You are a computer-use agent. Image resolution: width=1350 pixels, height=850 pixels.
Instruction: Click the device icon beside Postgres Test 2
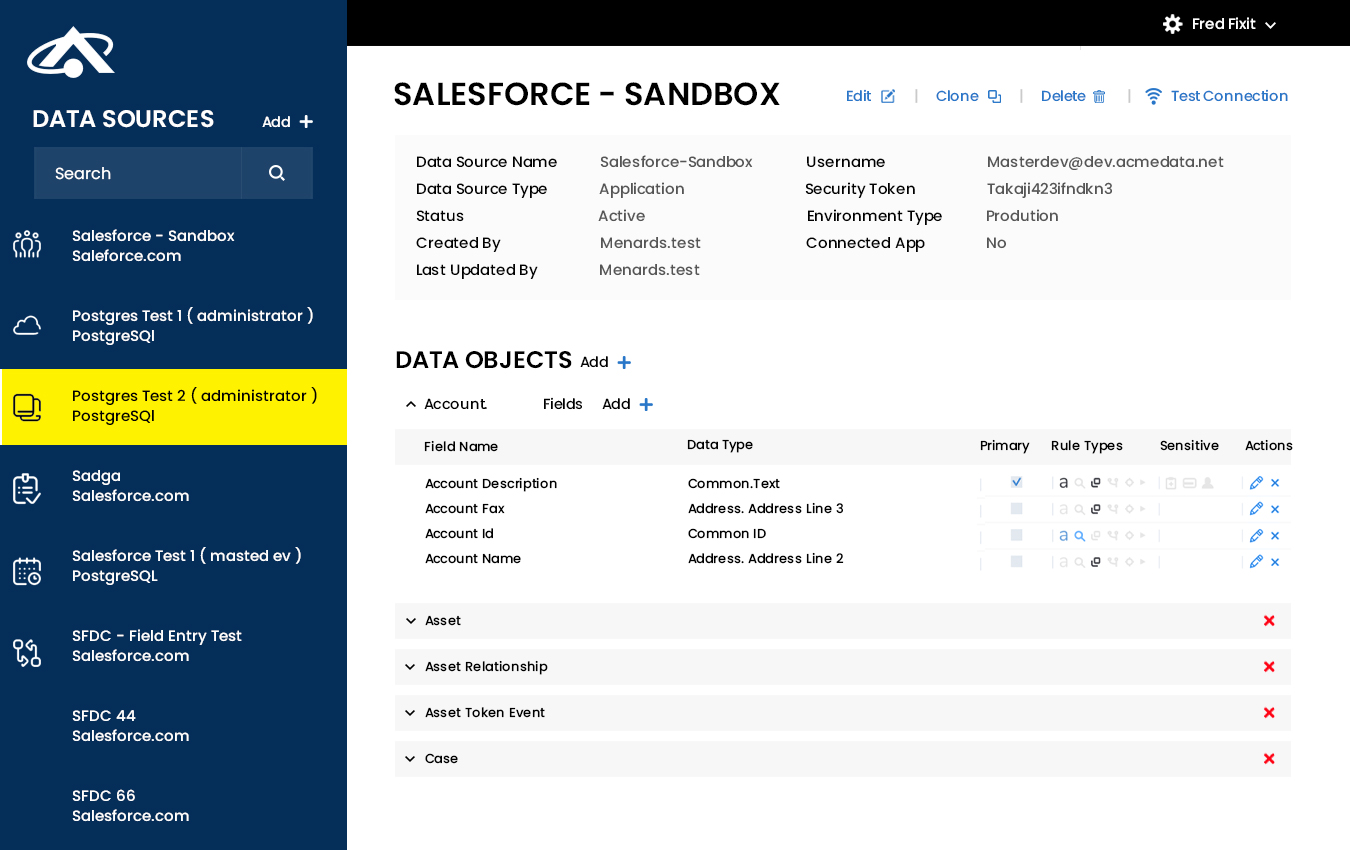[27, 407]
